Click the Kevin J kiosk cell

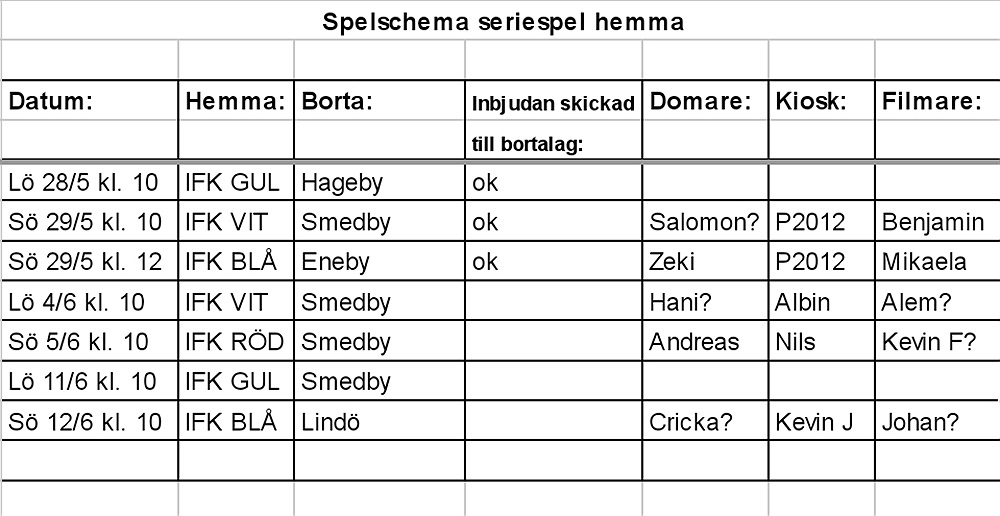821,421
